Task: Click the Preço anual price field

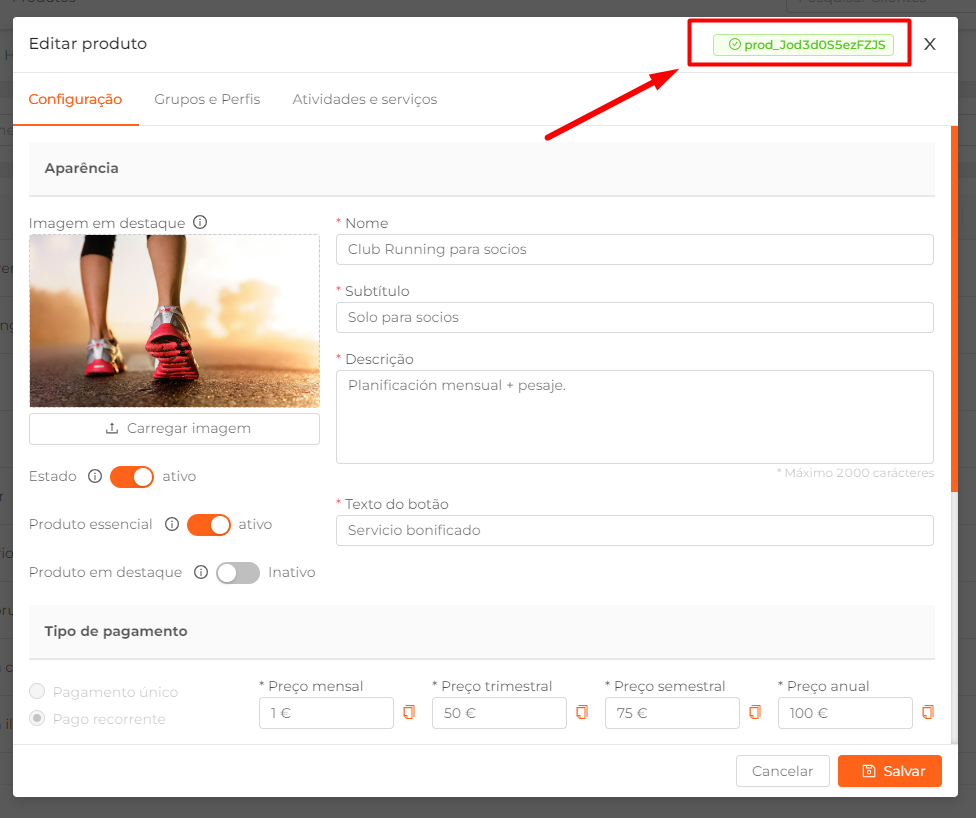Action: tap(845, 713)
